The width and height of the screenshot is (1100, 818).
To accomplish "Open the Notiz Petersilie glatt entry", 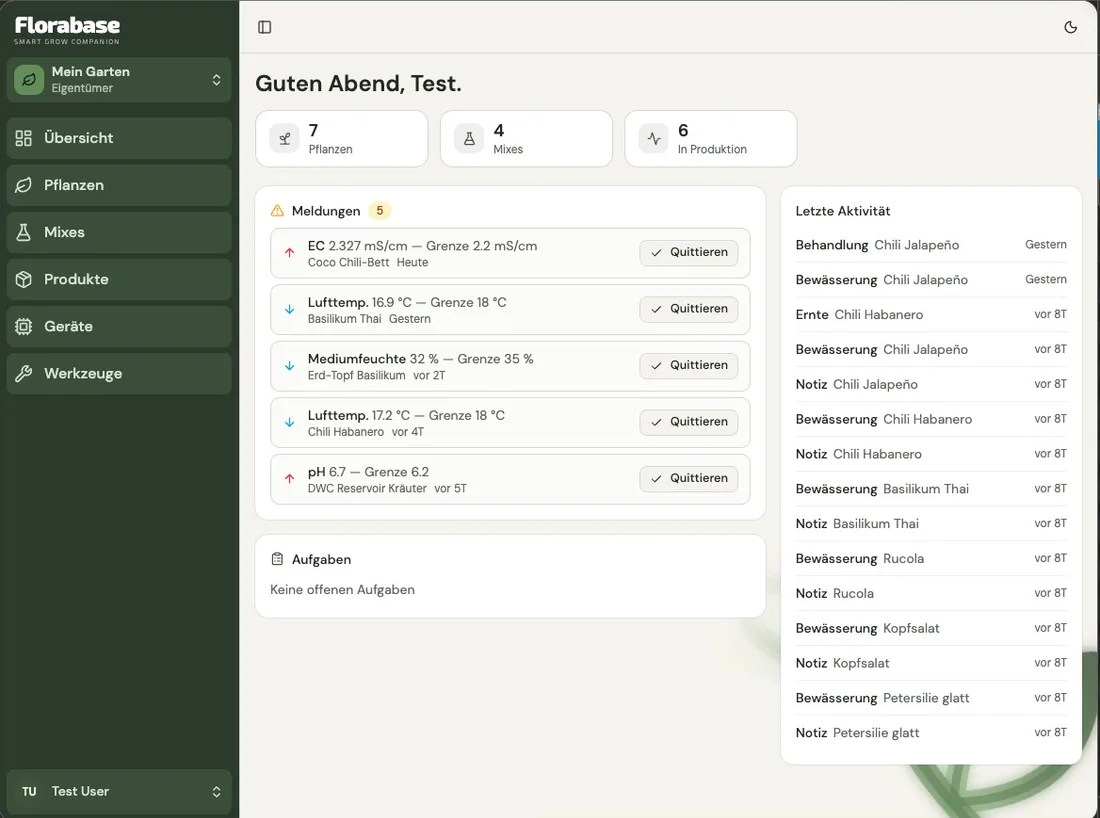I will coord(931,733).
